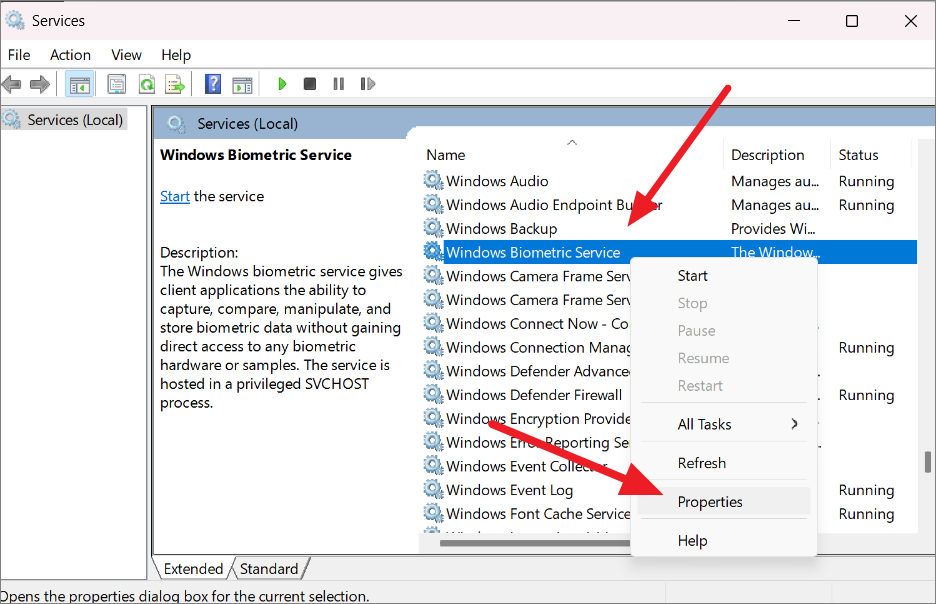This screenshot has width=936, height=604.
Task: Choose Start in the context menu
Action: 723,276
